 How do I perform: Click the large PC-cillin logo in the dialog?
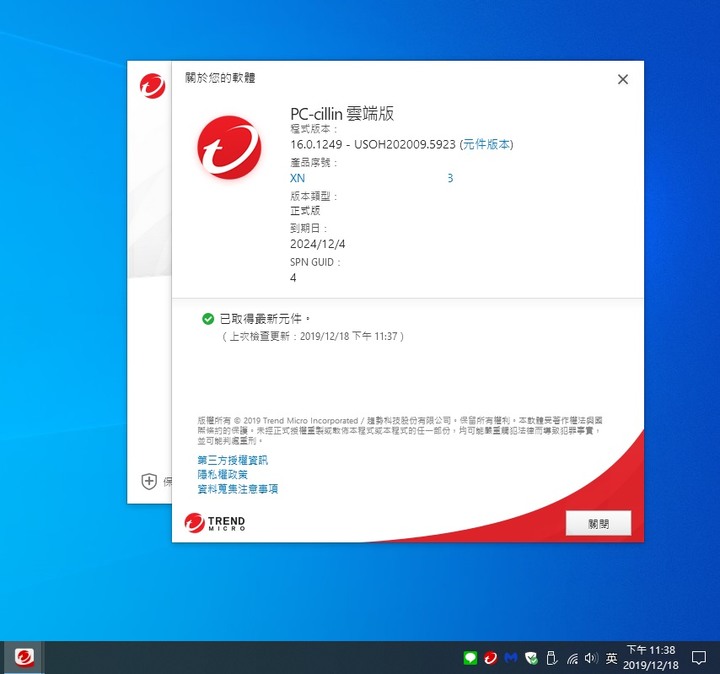pyautogui.click(x=229, y=147)
